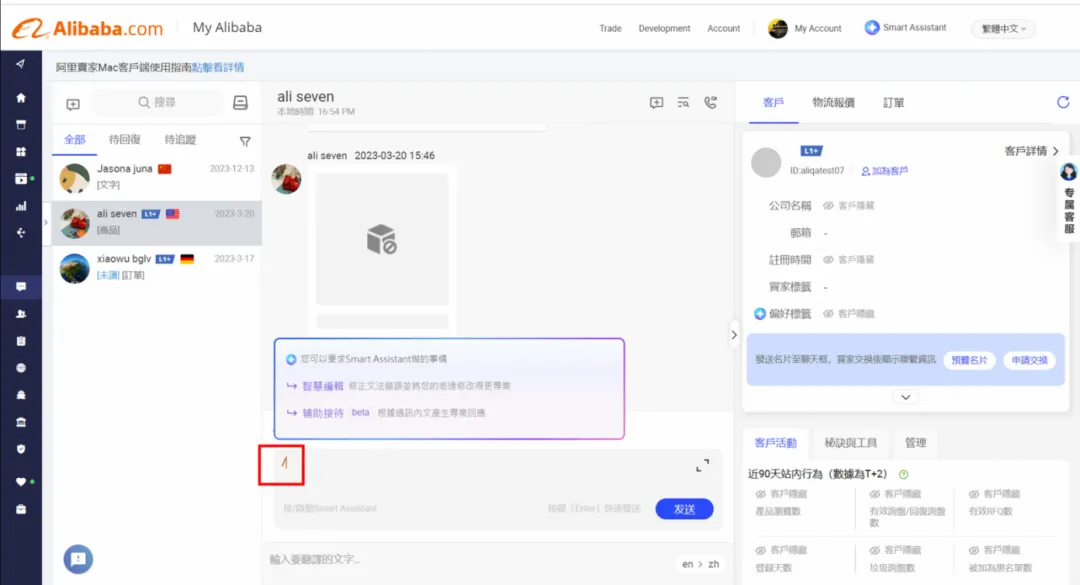This screenshot has height=585, width=1080.
Task: Open the orders clipboard icon in sidebar
Action: [21, 341]
